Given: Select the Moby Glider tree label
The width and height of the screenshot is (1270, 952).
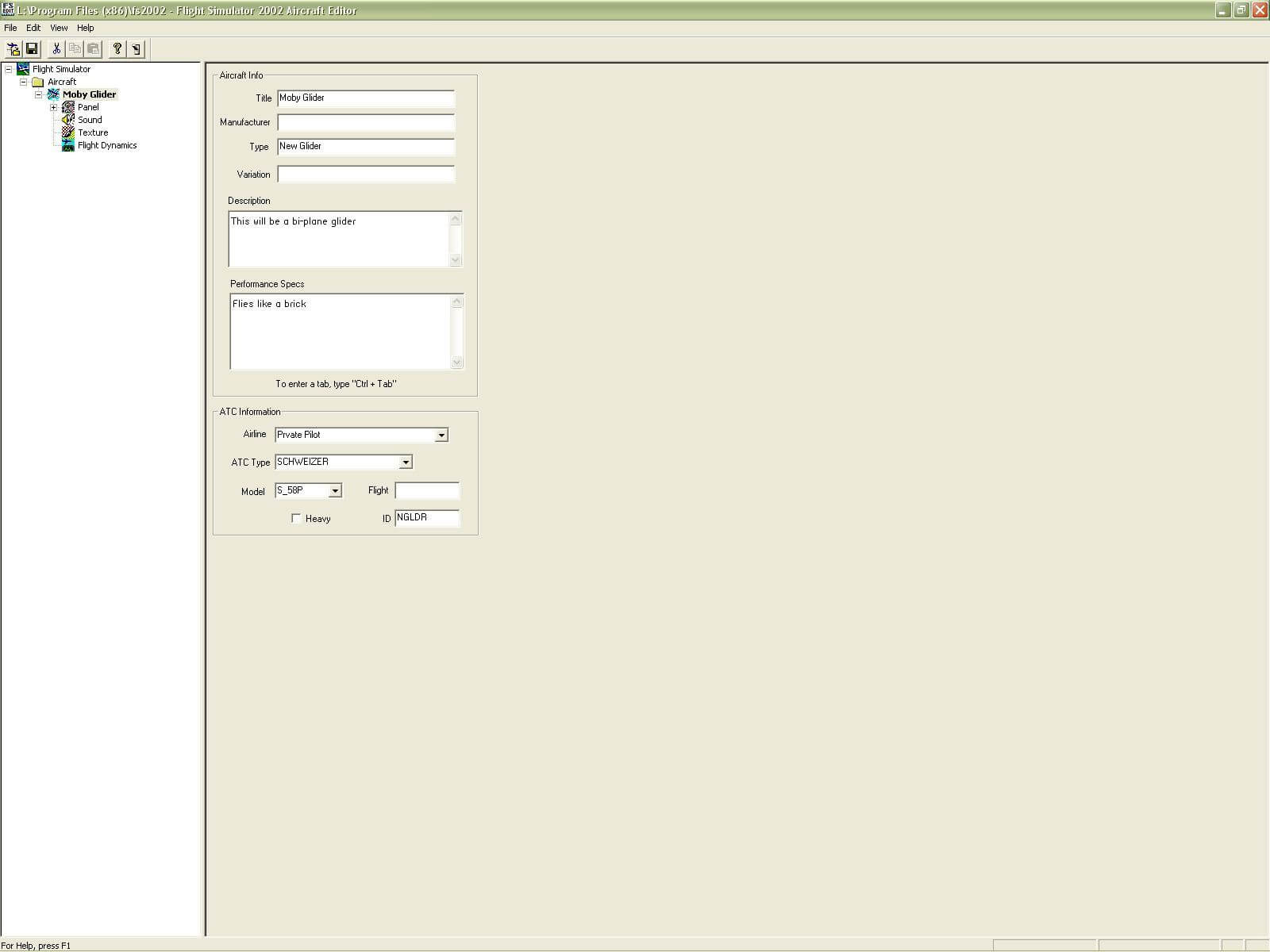Looking at the screenshot, I should pos(90,94).
